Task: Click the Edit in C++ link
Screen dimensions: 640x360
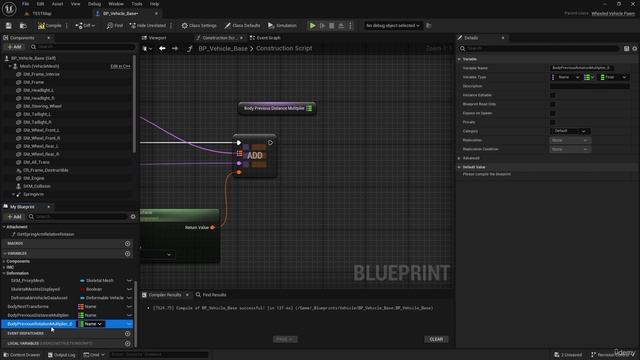Action: [120, 66]
